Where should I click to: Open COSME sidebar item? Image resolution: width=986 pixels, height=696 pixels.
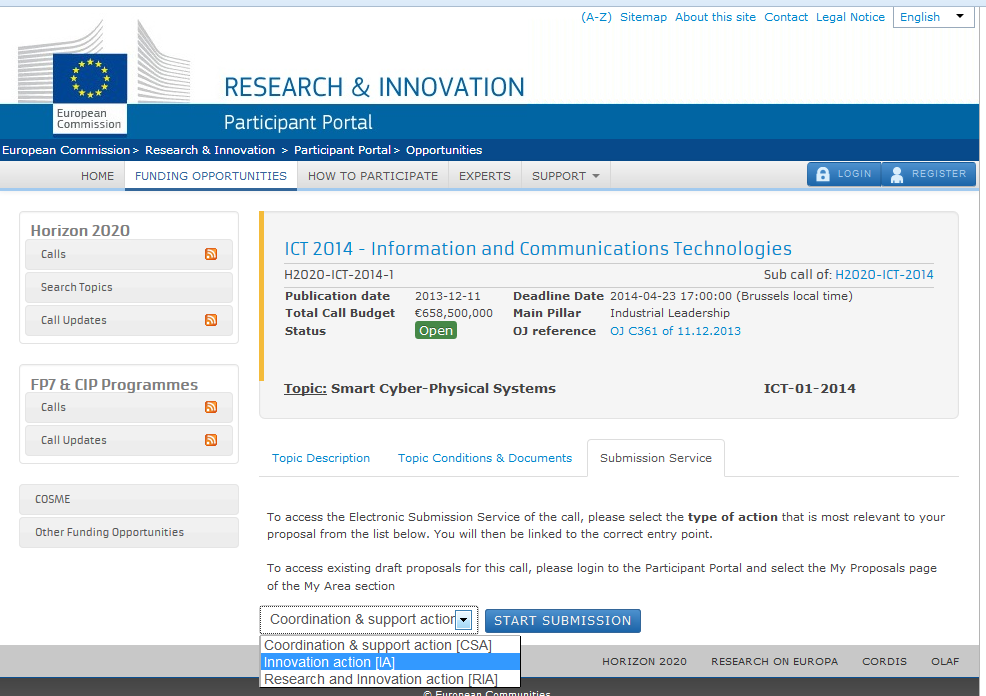click(129, 499)
